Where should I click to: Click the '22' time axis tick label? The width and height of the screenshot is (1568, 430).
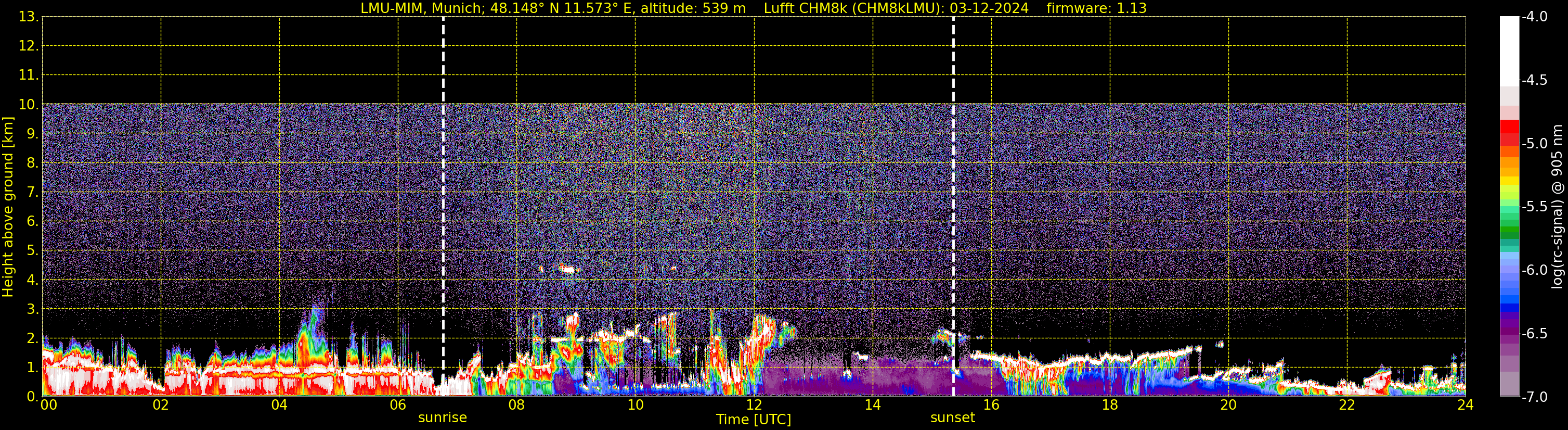coord(1347,406)
